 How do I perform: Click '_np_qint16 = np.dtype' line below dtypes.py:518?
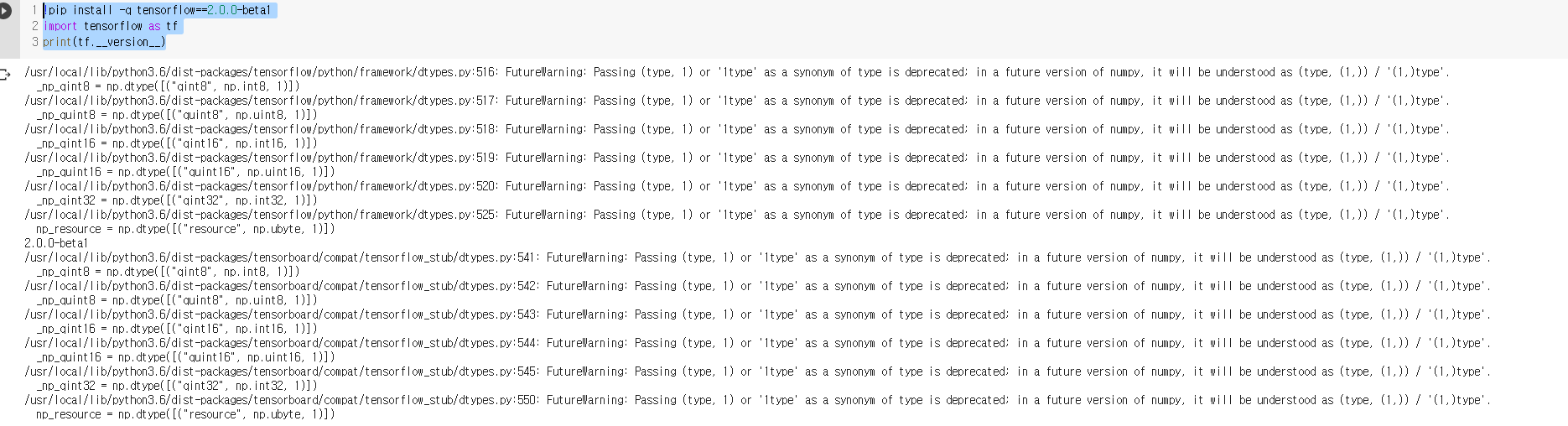(177, 143)
